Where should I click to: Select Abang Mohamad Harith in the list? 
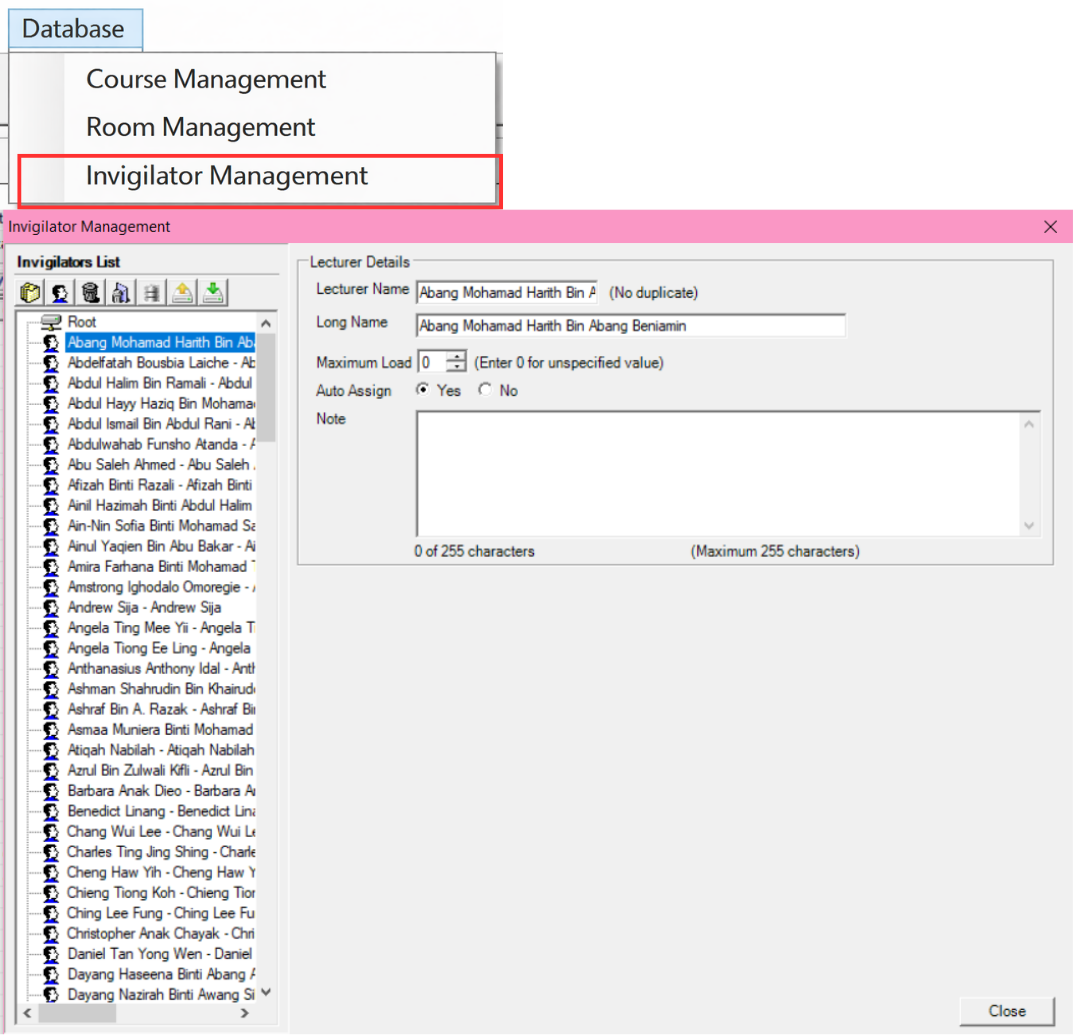click(x=160, y=342)
